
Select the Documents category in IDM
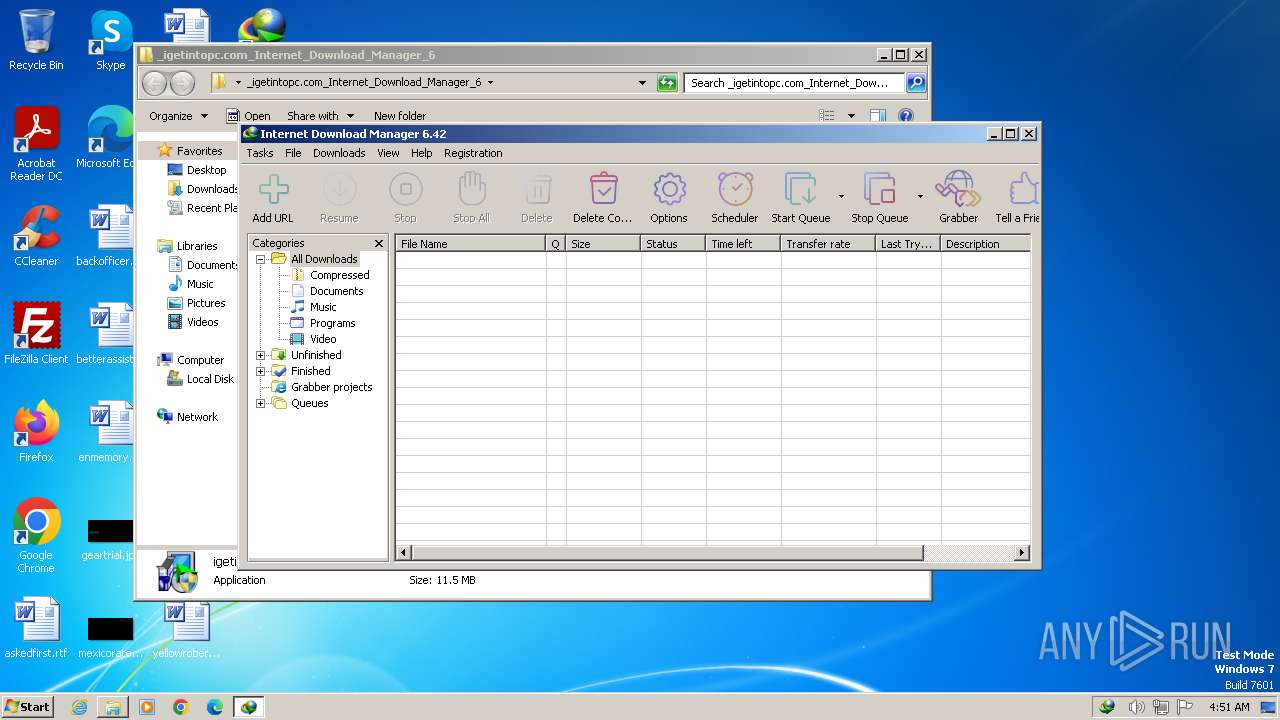tap(336, 291)
